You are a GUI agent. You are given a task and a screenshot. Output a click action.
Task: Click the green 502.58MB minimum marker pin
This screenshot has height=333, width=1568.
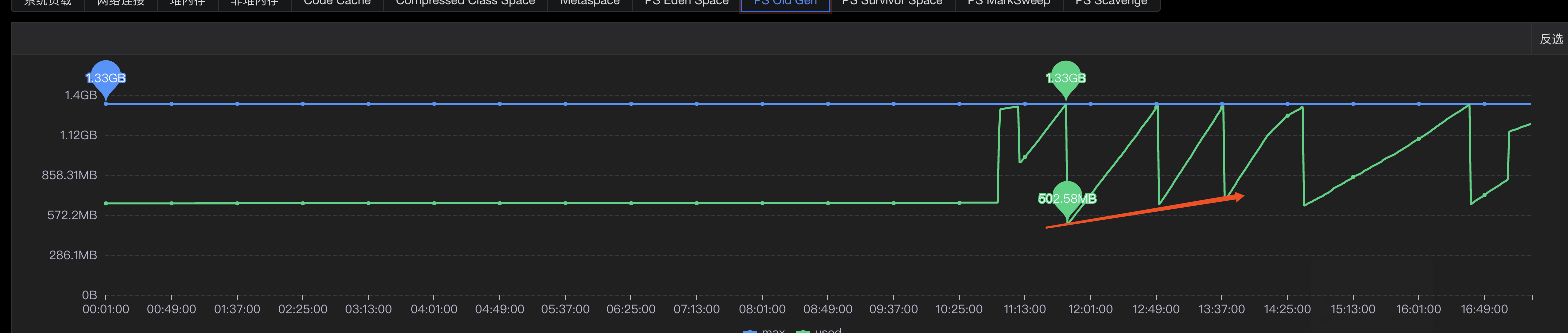(1067, 199)
